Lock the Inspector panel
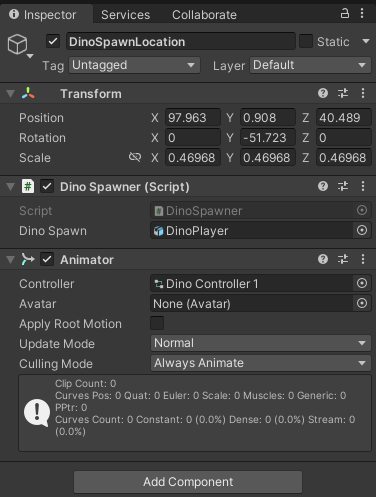Image resolution: width=376 pixels, height=497 pixels. 345,14
